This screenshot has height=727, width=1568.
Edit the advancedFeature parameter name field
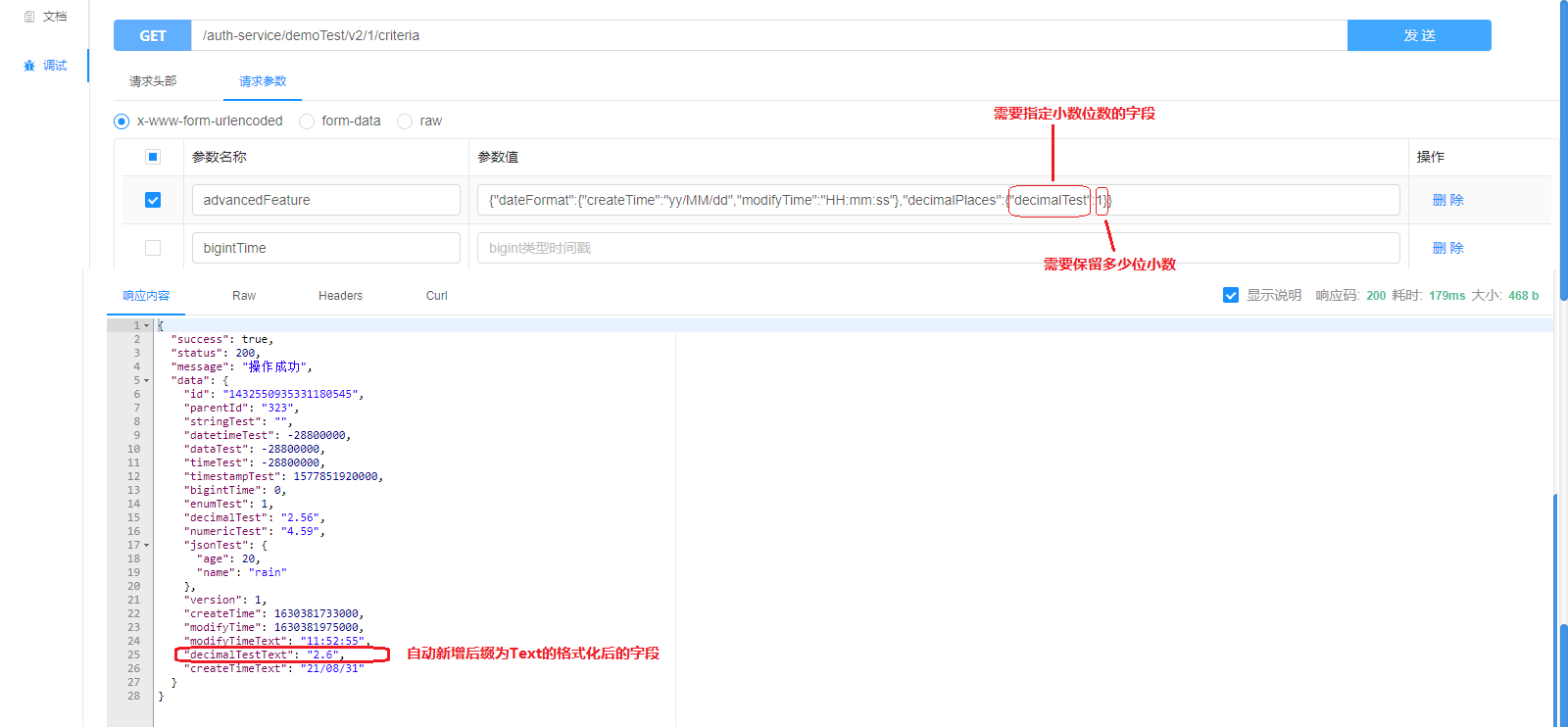[326, 200]
